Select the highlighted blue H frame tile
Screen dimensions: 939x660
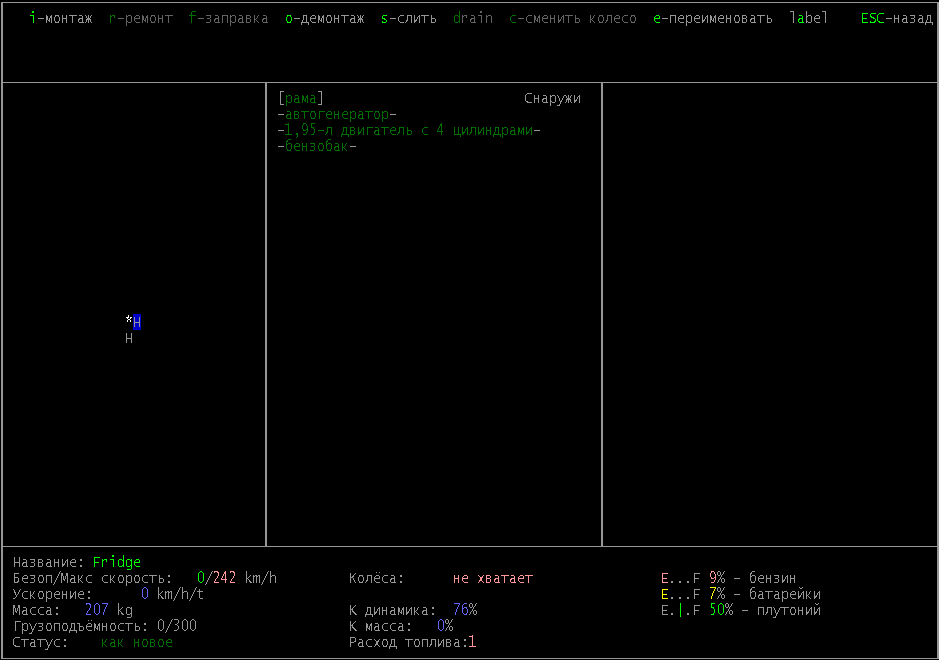(137, 322)
